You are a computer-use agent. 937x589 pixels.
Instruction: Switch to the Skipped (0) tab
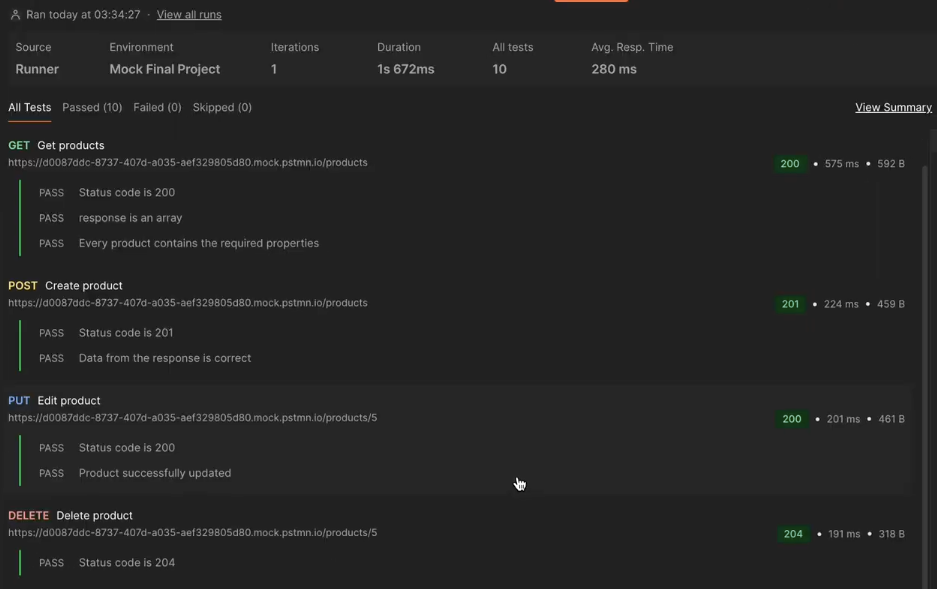222,108
